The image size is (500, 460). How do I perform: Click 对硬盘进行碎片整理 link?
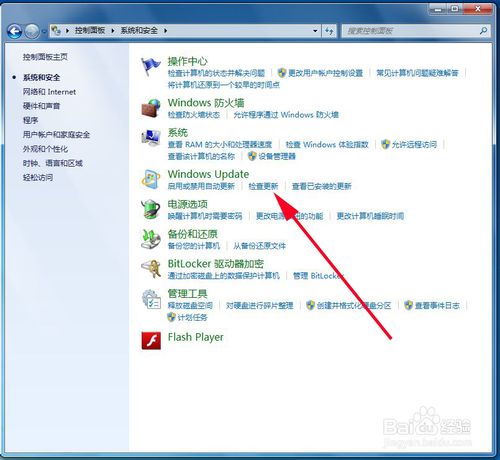(260, 305)
